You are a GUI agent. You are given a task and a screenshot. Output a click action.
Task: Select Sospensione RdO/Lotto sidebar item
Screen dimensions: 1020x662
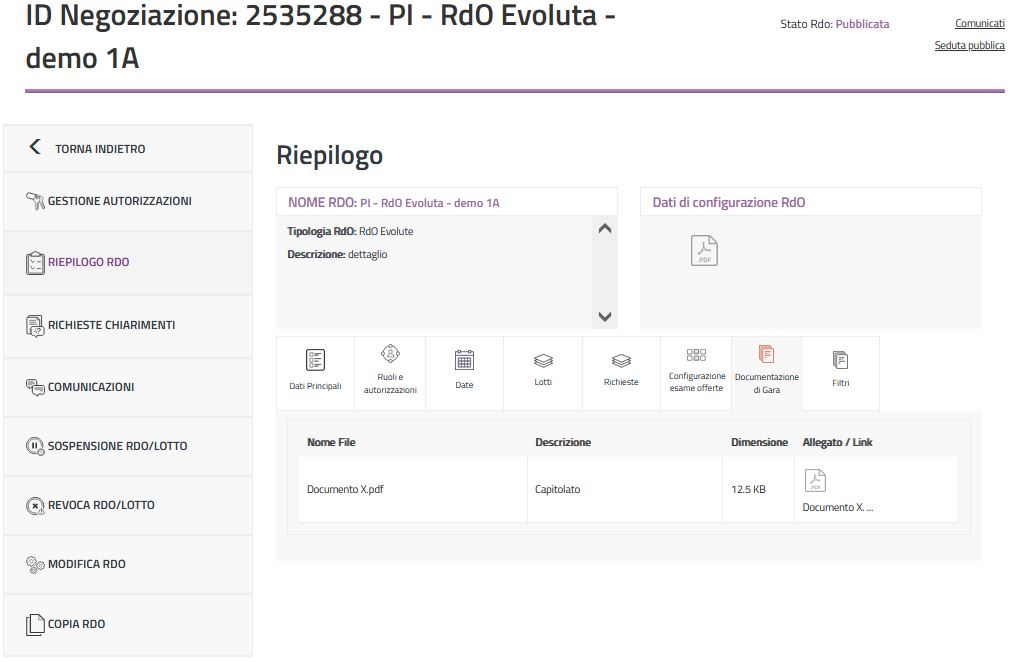(x=117, y=446)
